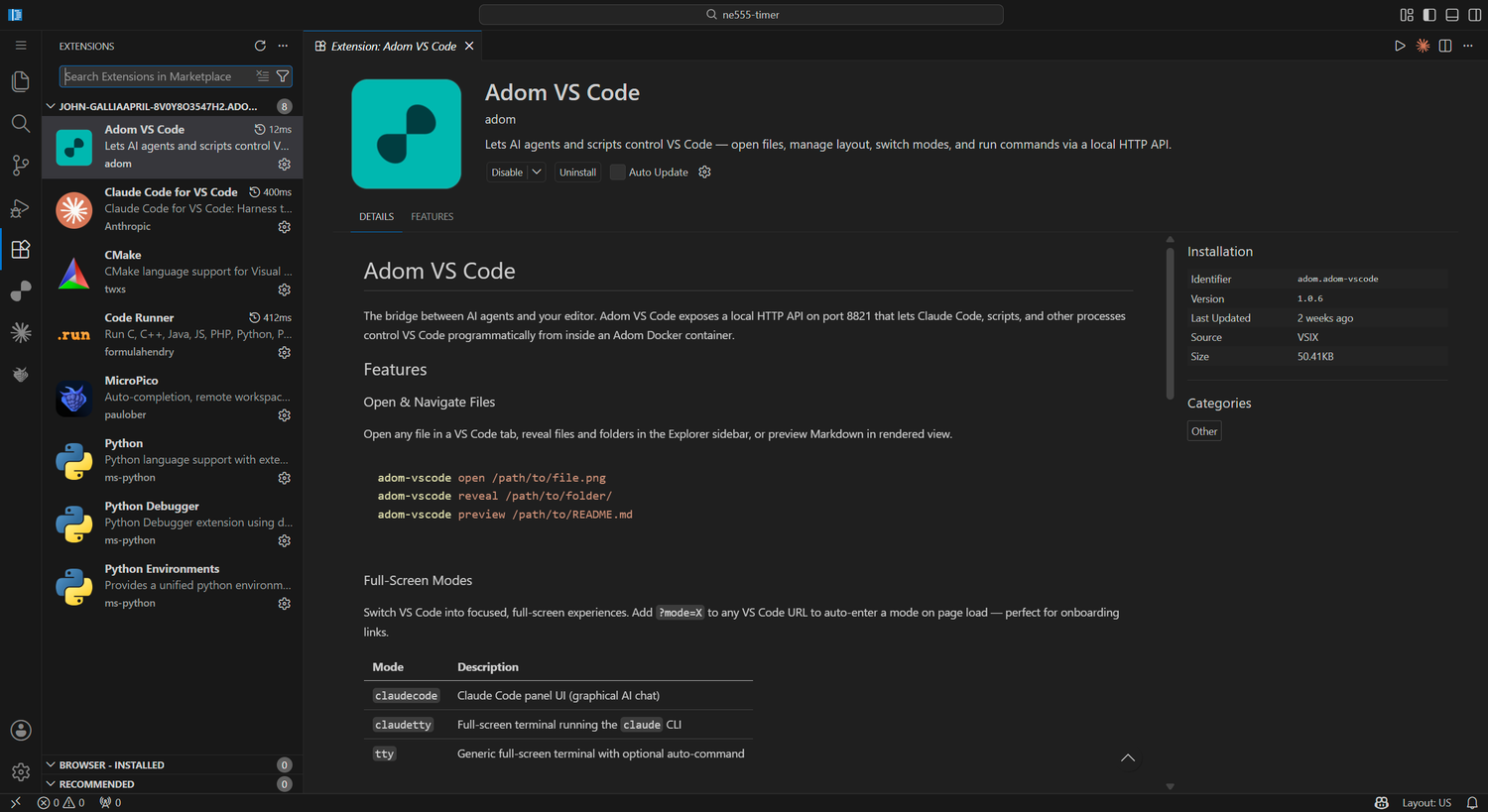Viewport: 1488px width, 812px height.
Task: Close the Adom VS Code extension tab
Action: point(470,47)
